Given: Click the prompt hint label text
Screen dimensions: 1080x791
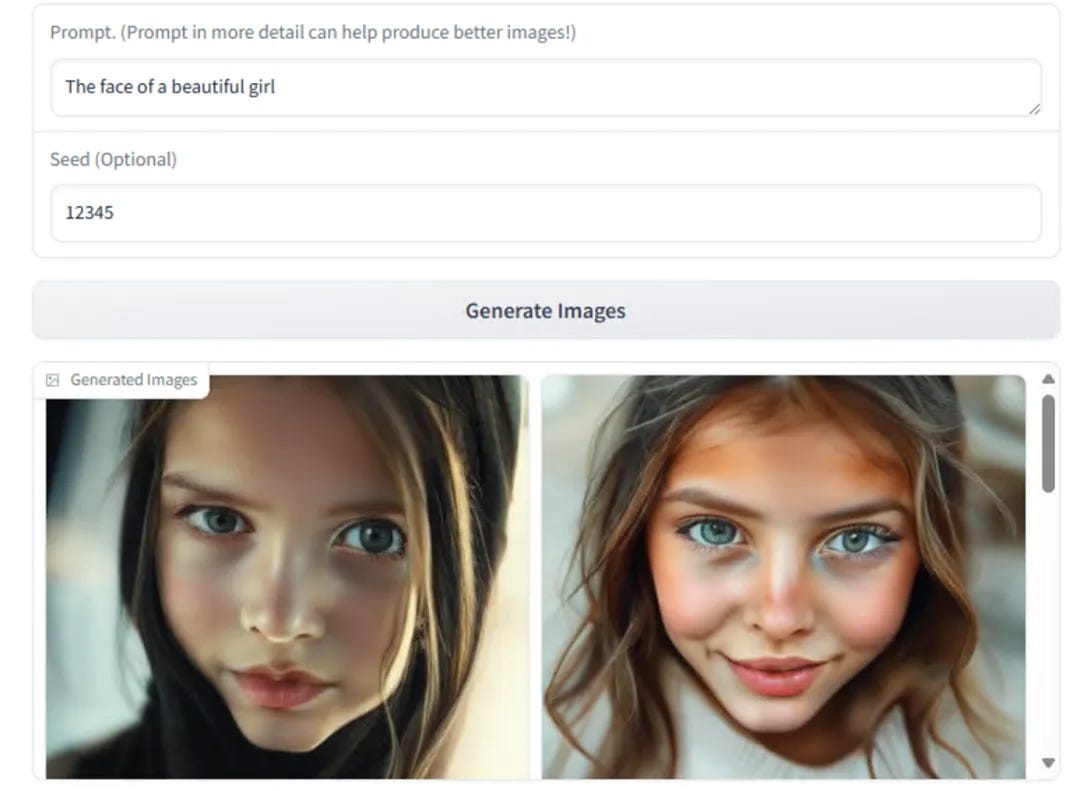Looking at the screenshot, I should pyautogui.click(x=313, y=32).
